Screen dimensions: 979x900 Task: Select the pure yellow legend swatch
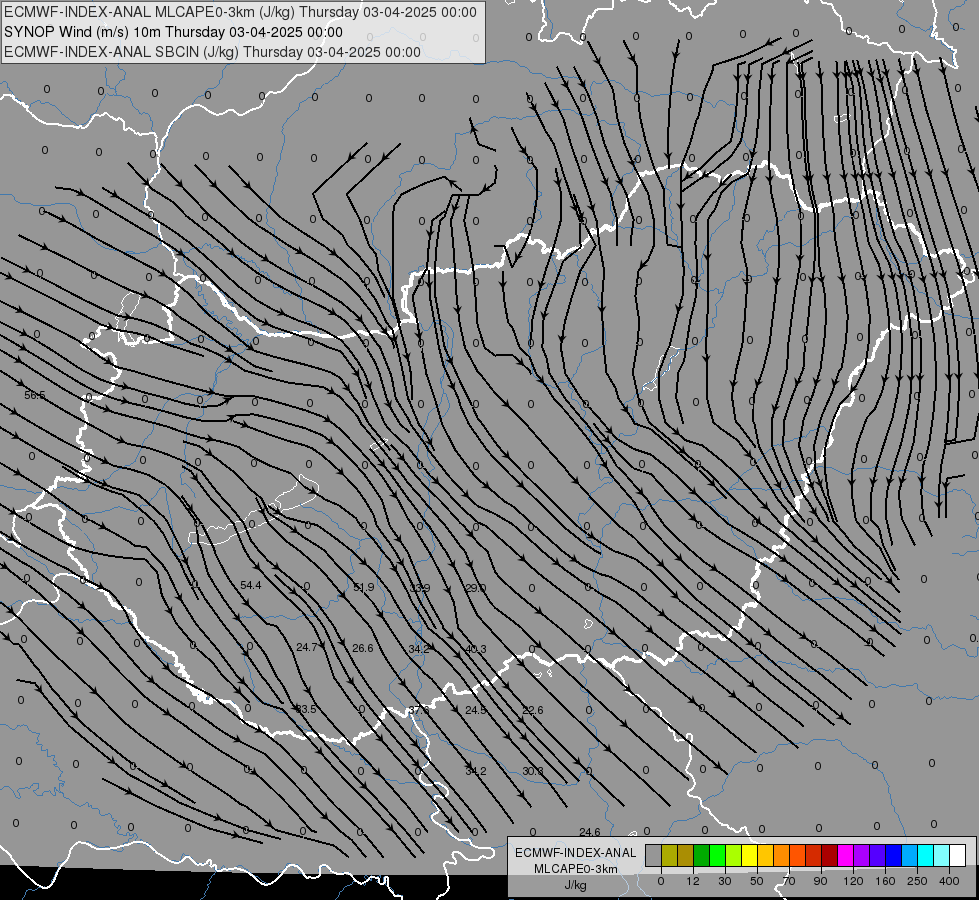pyautogui.click(x=750, y=855)
